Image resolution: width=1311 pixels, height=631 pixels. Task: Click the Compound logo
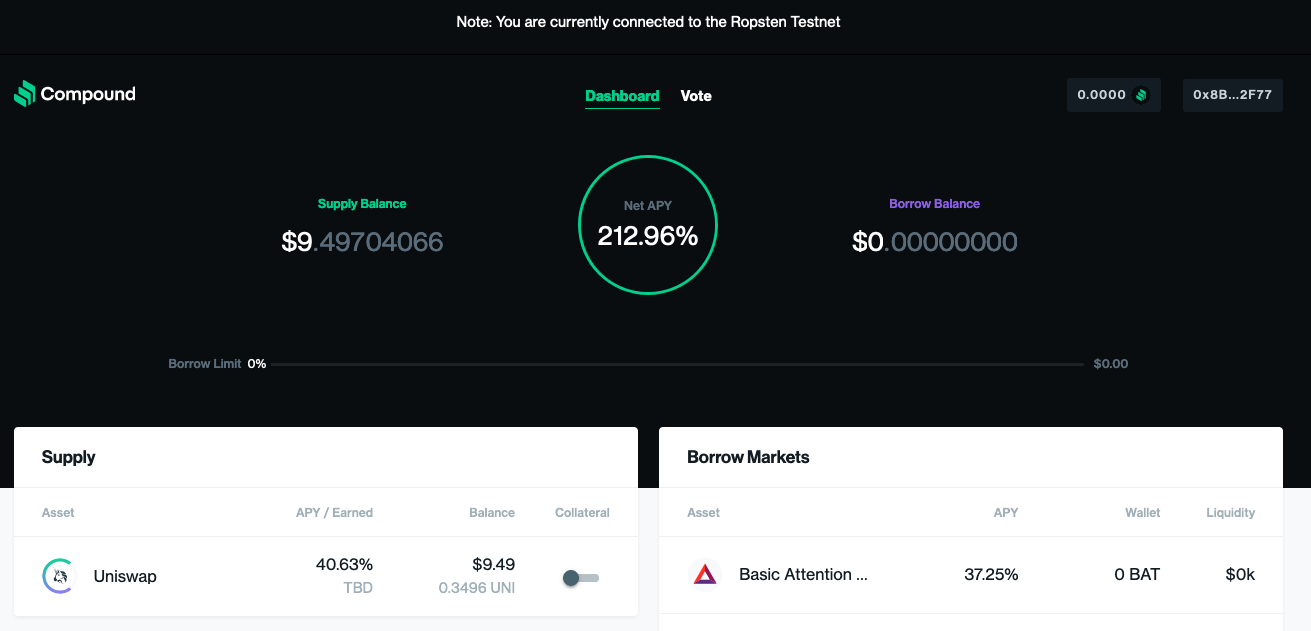coord(75,94)
